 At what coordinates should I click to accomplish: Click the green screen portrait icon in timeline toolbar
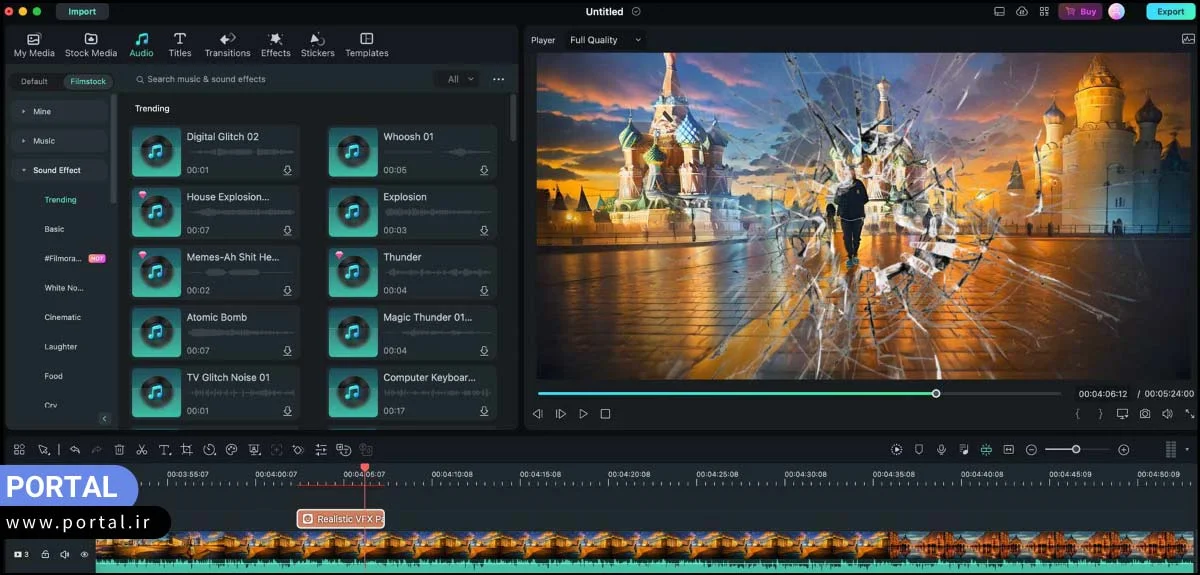click(x=254, y=450)
